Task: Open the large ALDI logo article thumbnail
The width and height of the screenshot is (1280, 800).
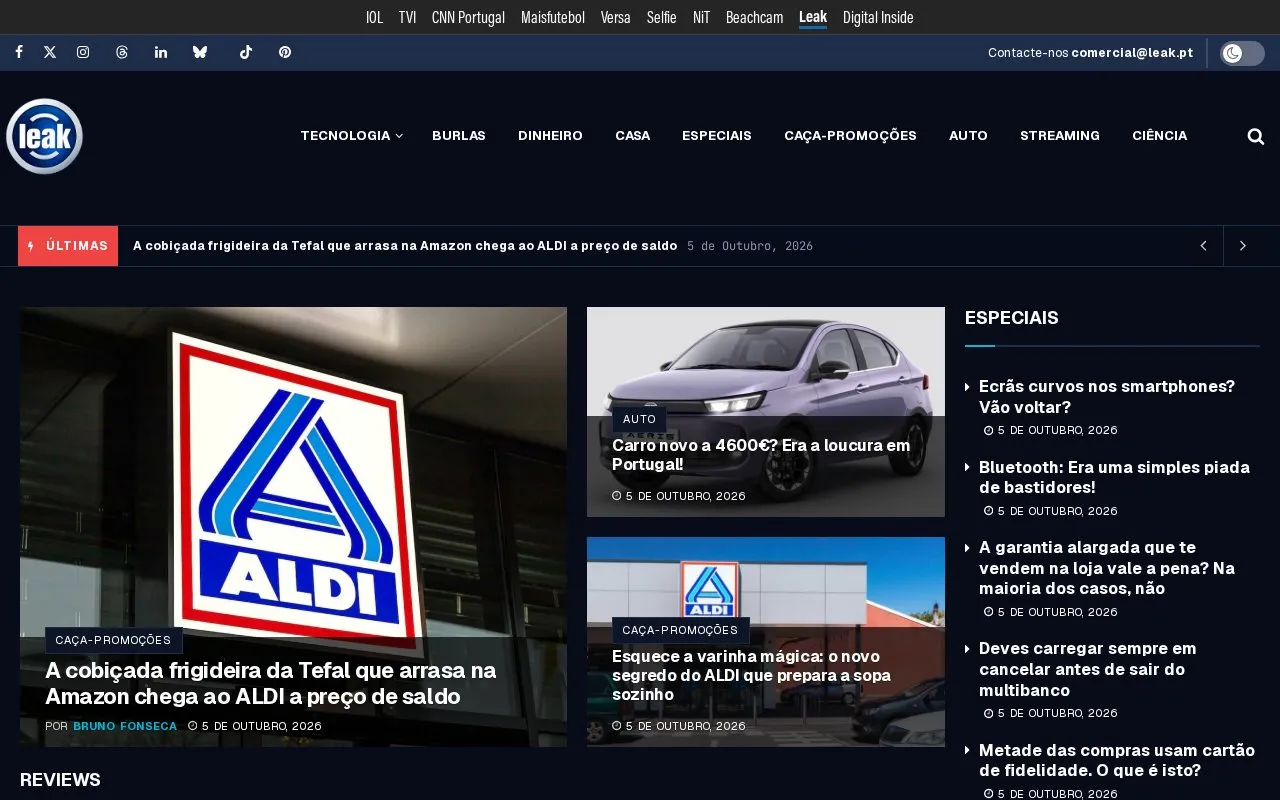Action: [293, 526]
